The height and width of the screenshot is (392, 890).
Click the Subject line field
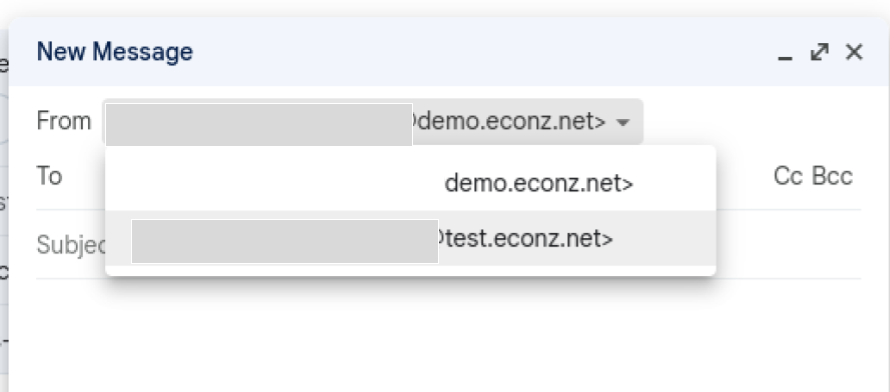click(448, 245)
